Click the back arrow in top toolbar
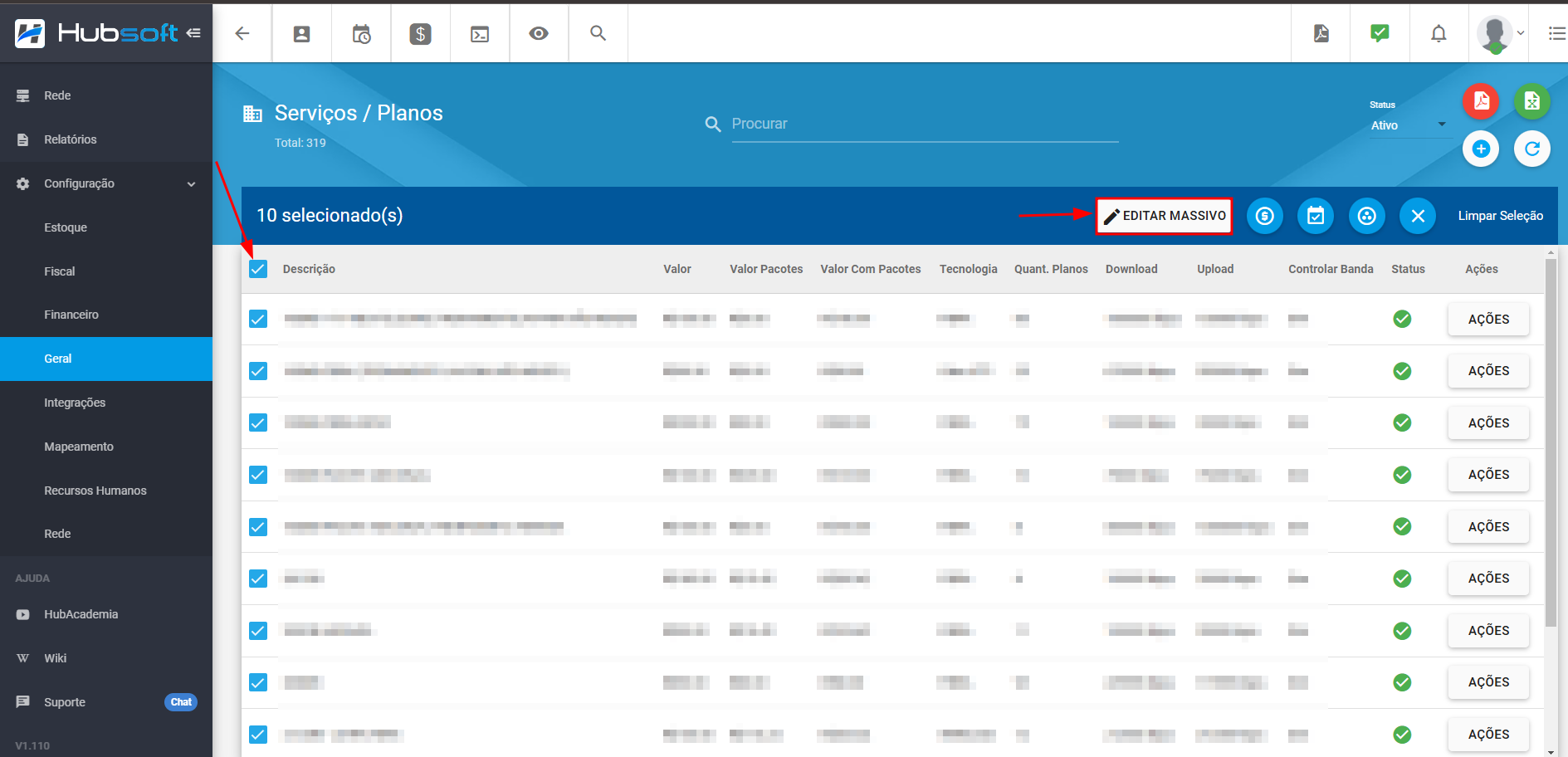The image size is (1568, 757). click(x=242, y=33)
